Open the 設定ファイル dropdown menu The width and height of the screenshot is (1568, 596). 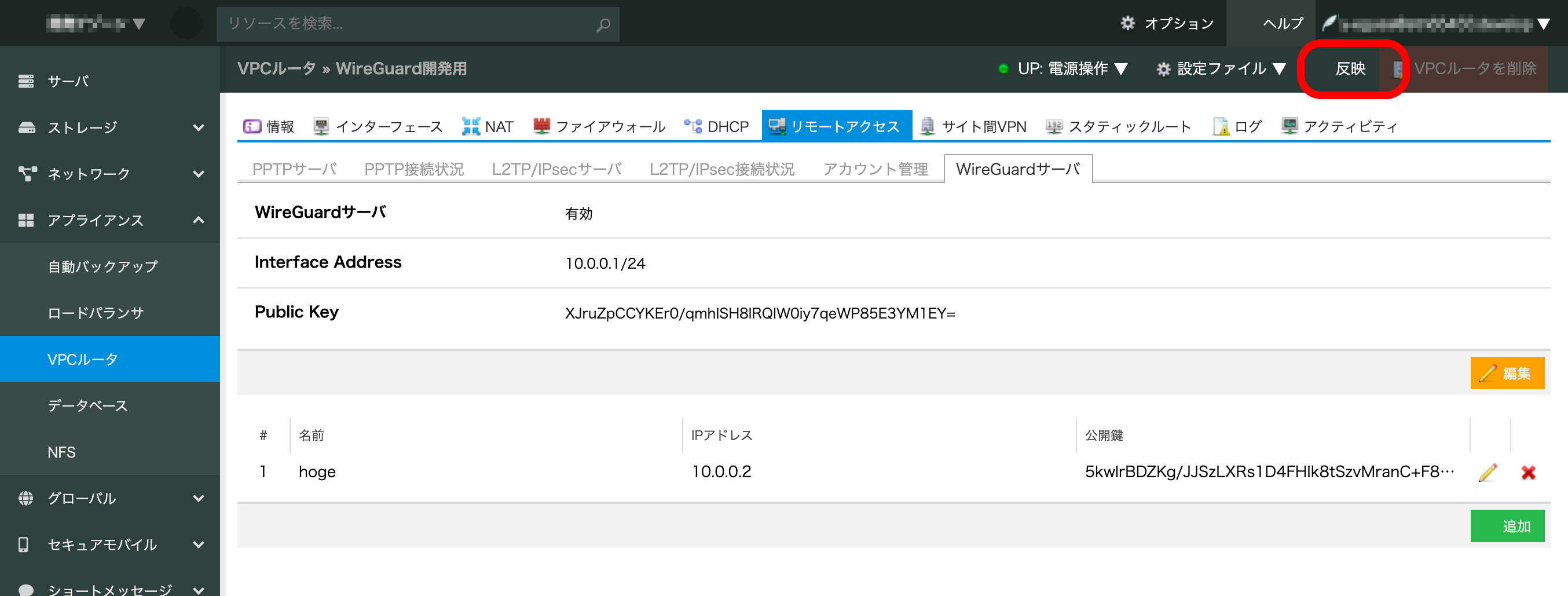(1221, 69)
